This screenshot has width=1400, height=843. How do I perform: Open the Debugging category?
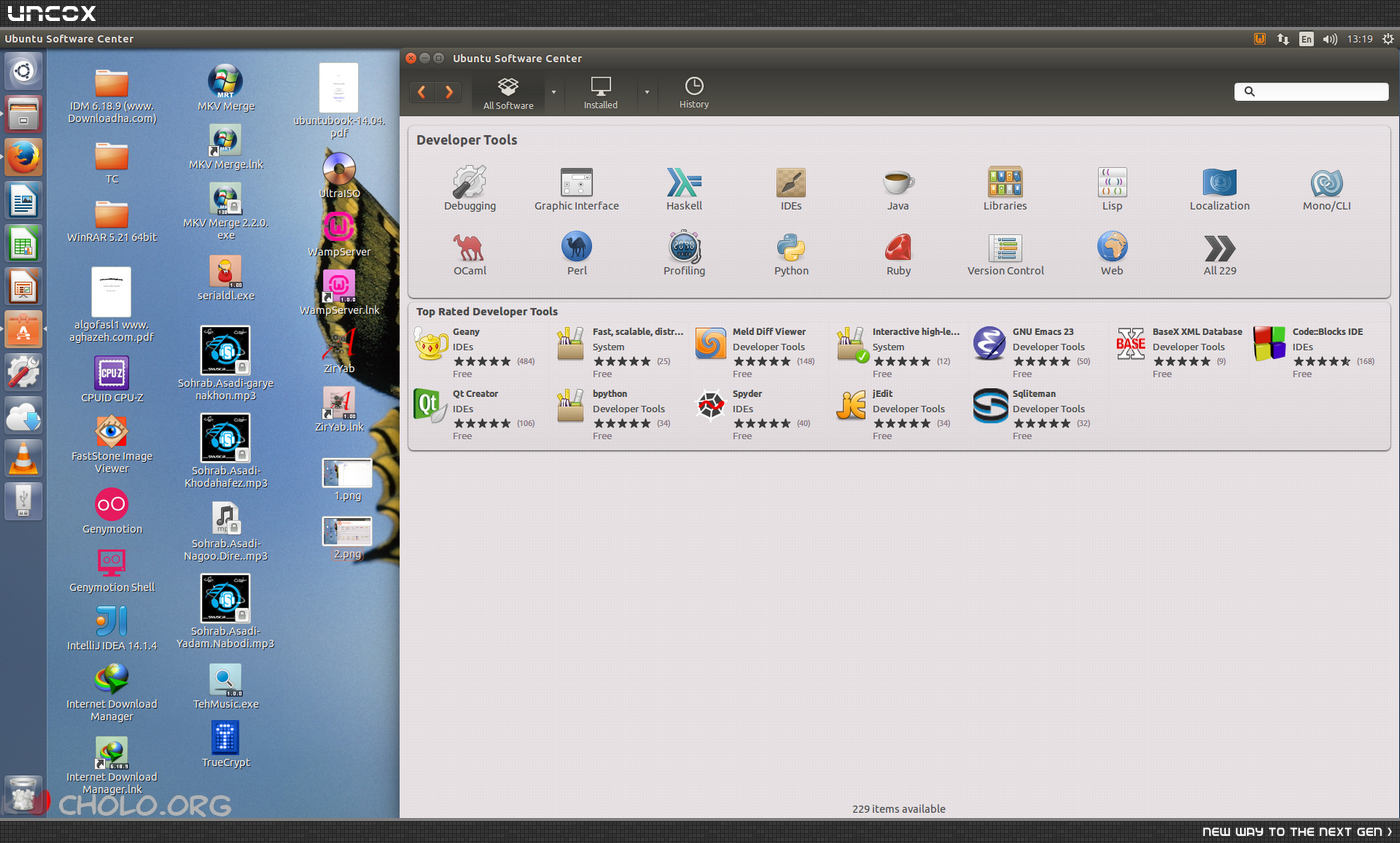coord(469,189)
